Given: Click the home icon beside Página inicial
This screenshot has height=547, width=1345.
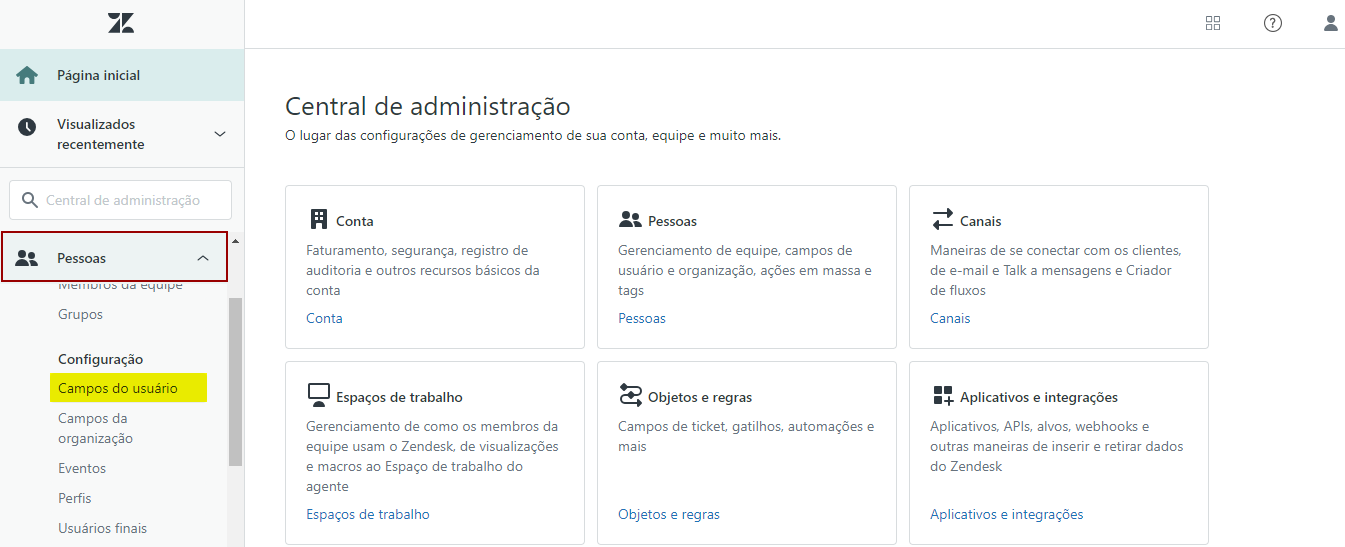Looking at the screenshot, I should click(27, 75).
